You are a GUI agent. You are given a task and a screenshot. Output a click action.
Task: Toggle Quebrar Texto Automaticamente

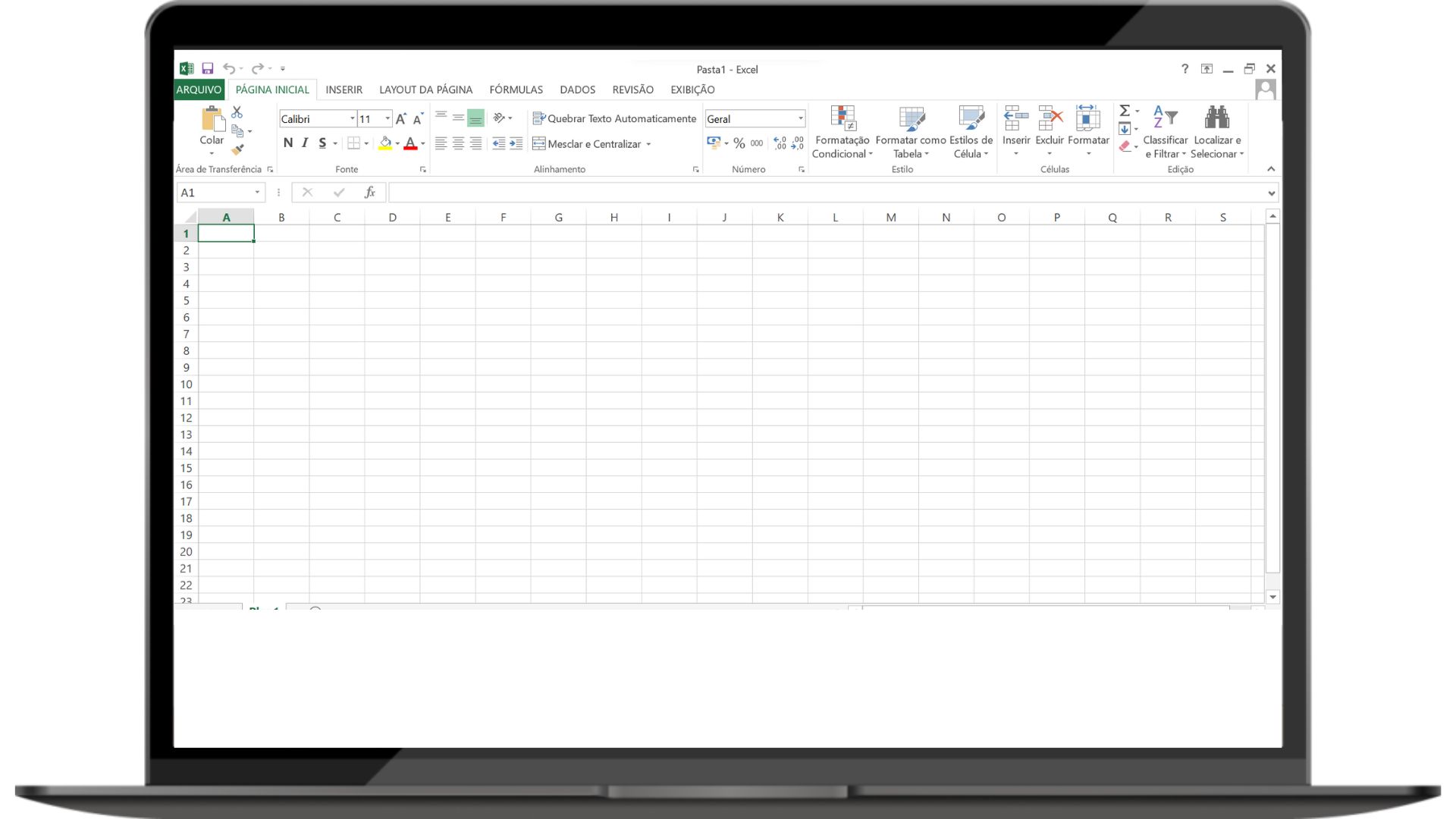[614, 119]
